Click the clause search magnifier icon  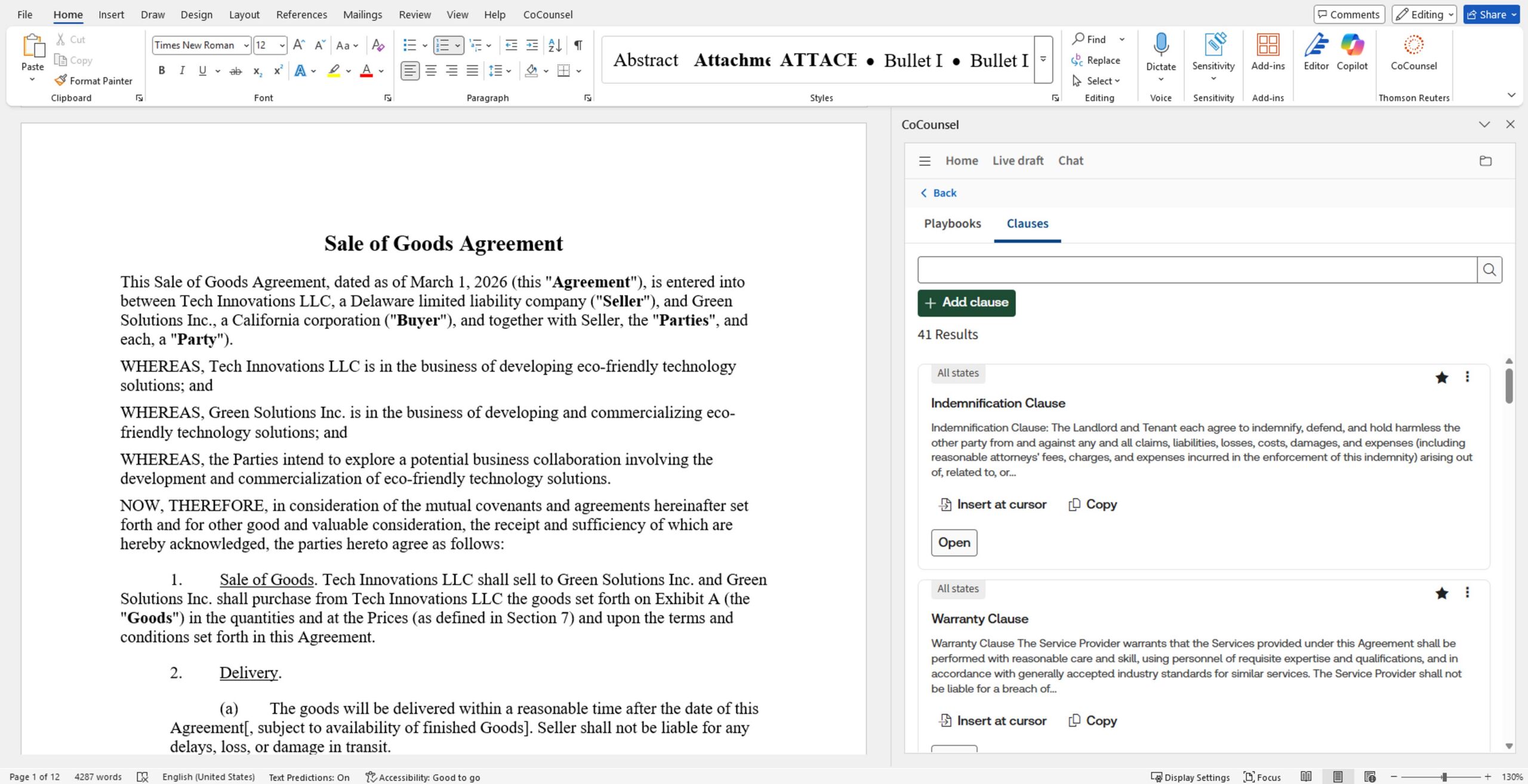(1489, 270)
